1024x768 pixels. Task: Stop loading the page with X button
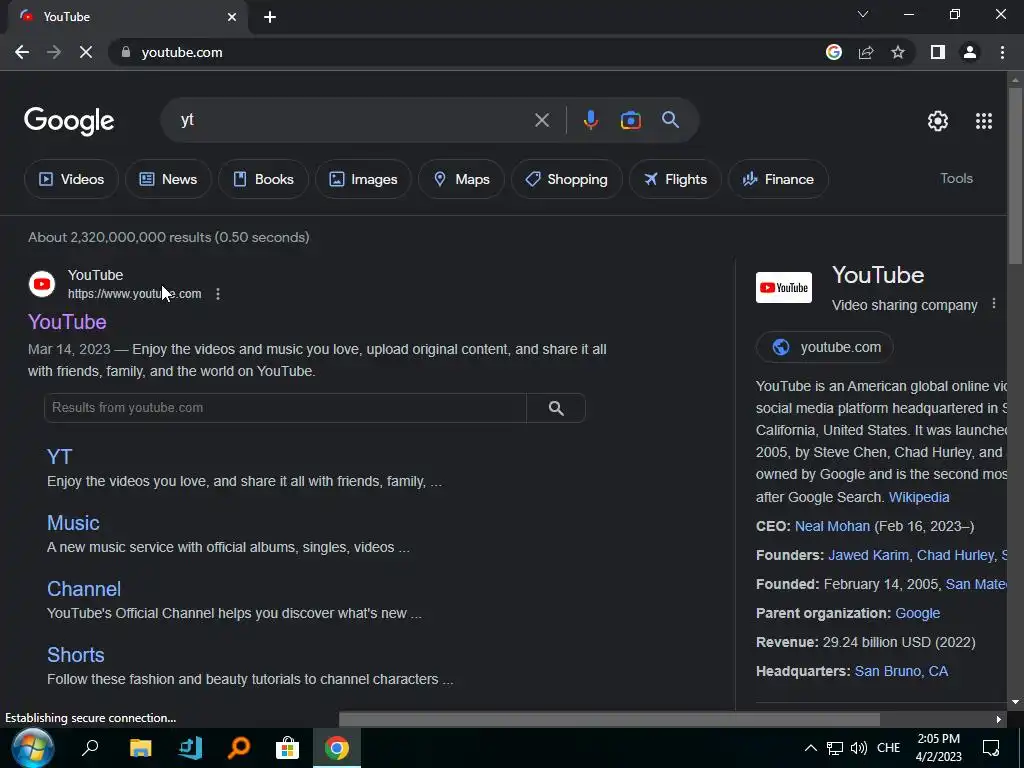click(86, 52)
